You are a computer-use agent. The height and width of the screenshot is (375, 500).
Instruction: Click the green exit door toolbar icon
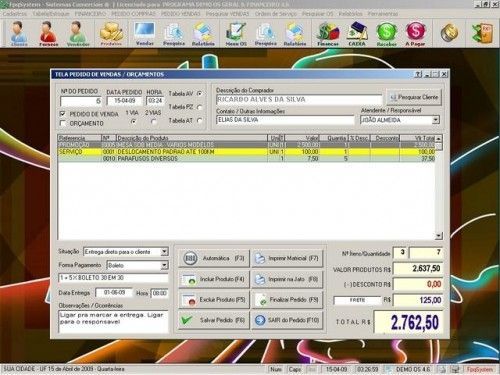(x=482, y=33)
